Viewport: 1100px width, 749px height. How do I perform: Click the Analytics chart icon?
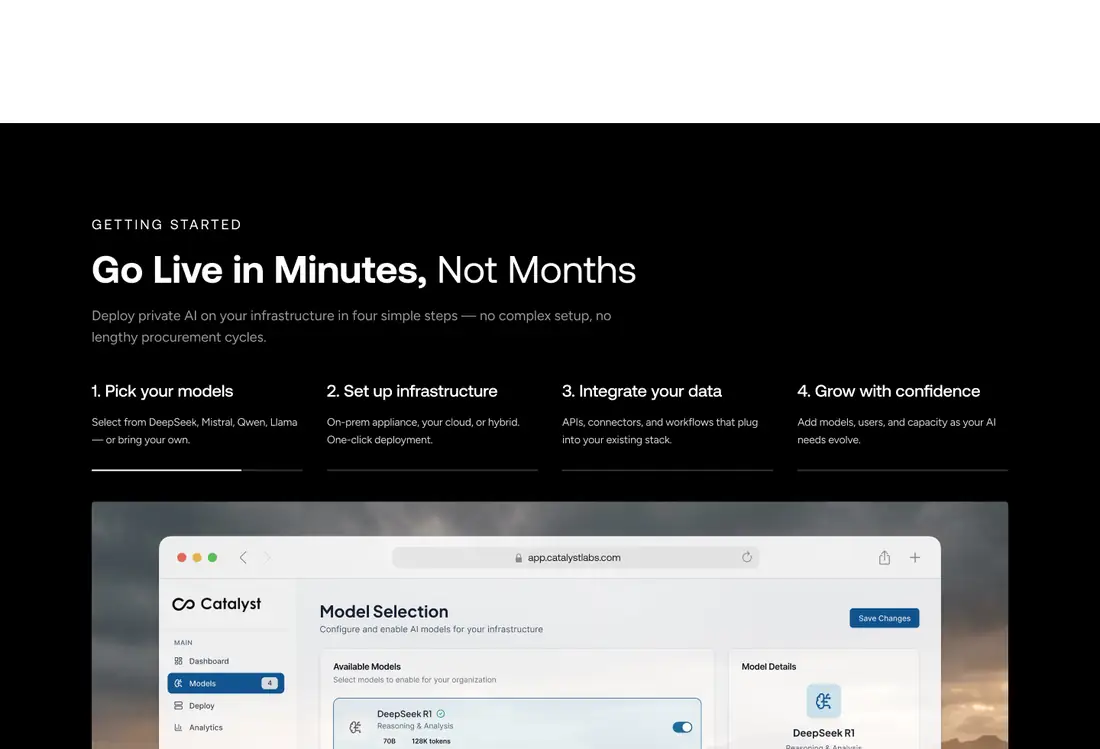[178, 727]
